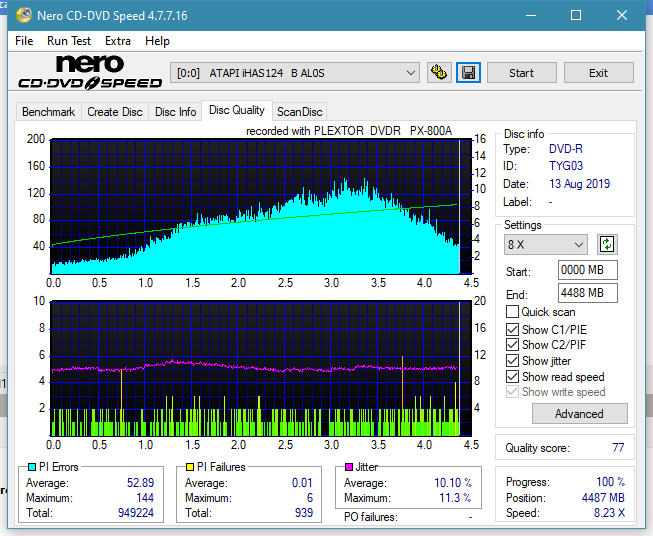
Task: Click the PI Failures total 939
Action: tap(304, 513)
